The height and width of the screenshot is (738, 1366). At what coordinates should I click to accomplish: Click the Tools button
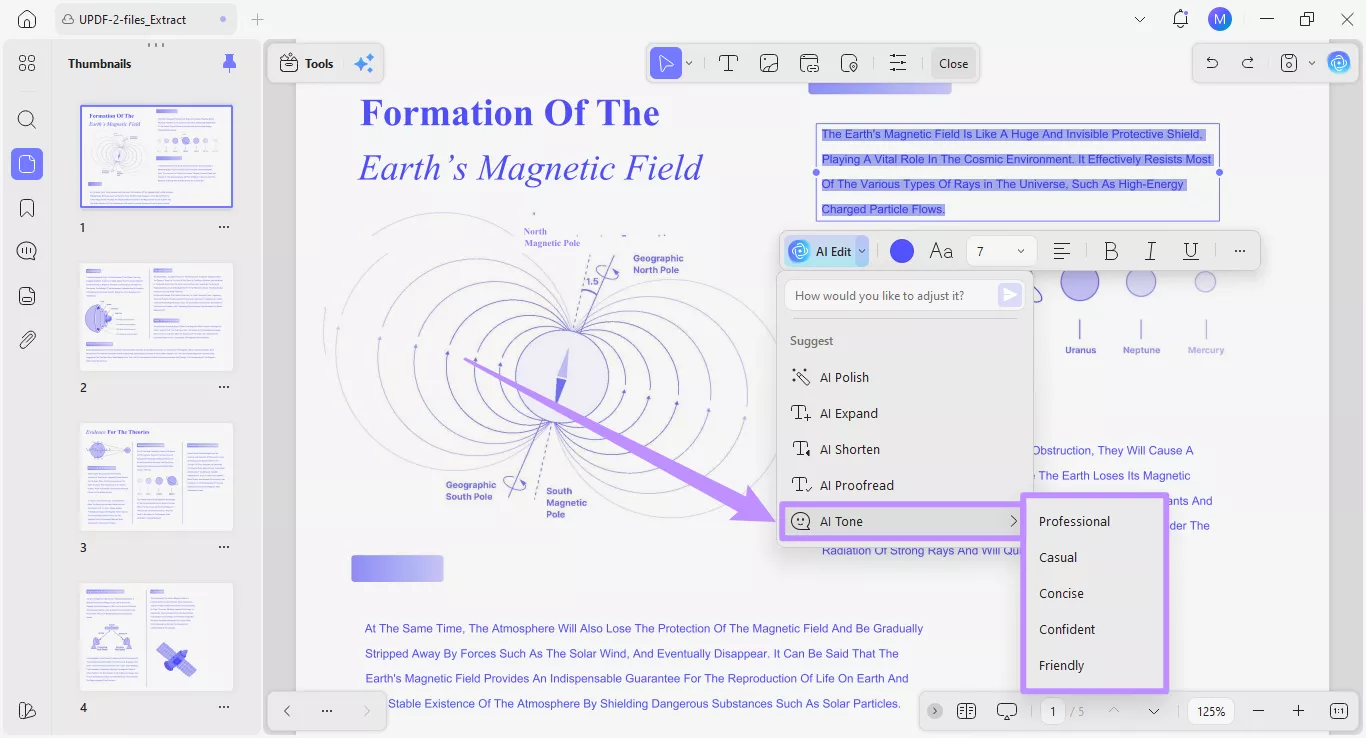tap(306, 63)
